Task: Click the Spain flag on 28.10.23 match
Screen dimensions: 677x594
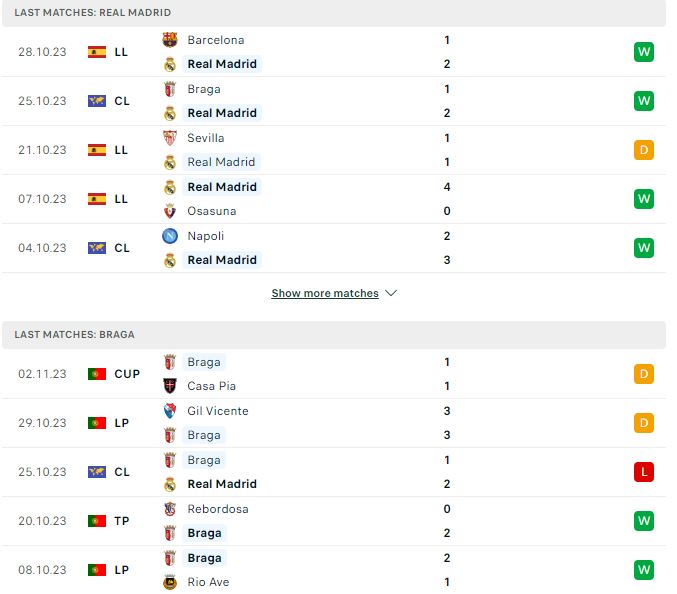Action: tap(97, 52)
